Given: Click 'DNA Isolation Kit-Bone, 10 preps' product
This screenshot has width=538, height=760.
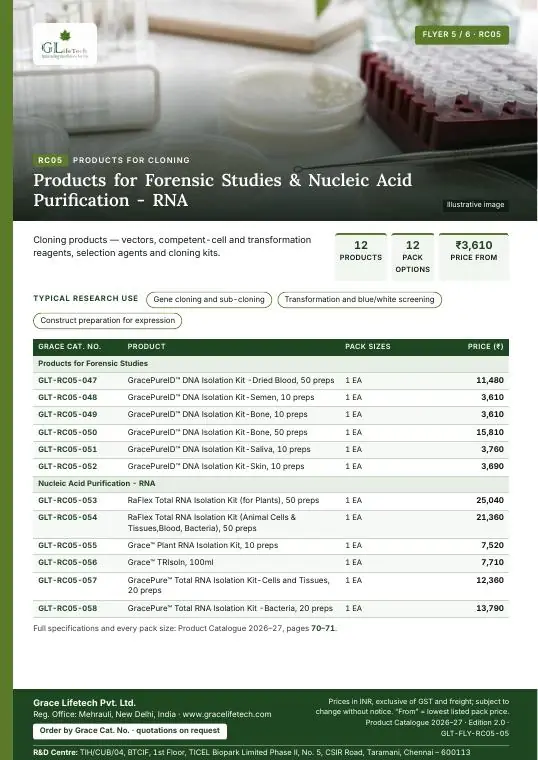Looking at the screenshot, I should (x=218, y=414).
